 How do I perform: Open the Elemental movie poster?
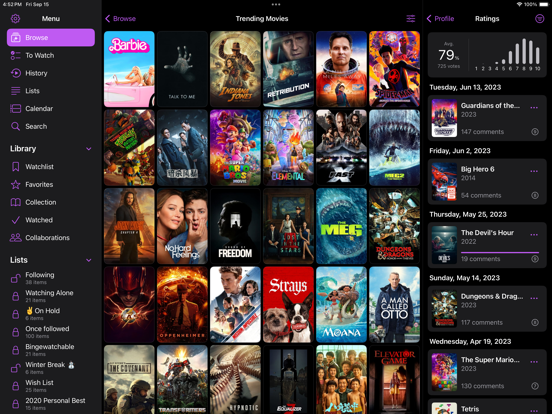(288, 148)
